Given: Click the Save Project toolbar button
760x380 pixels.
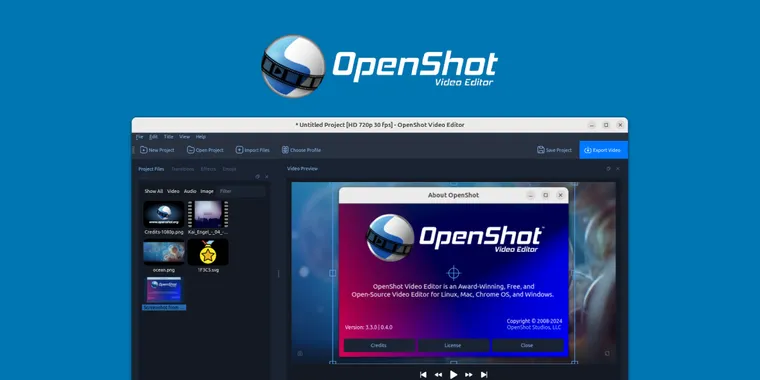Looking at the screenshot, I should point(554,150).
